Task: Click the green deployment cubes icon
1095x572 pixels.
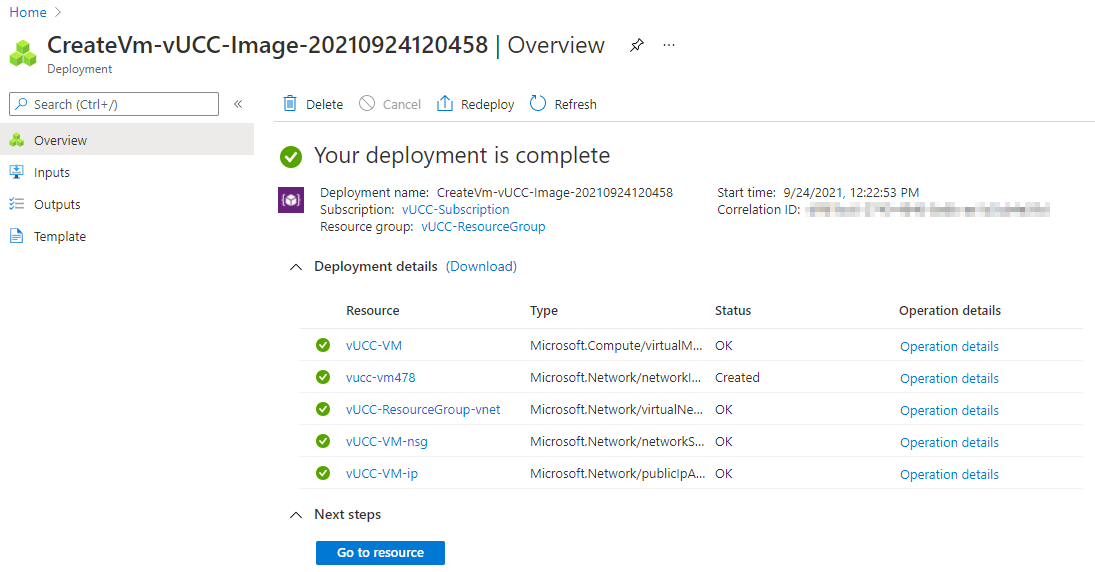Action: (24, 52)
